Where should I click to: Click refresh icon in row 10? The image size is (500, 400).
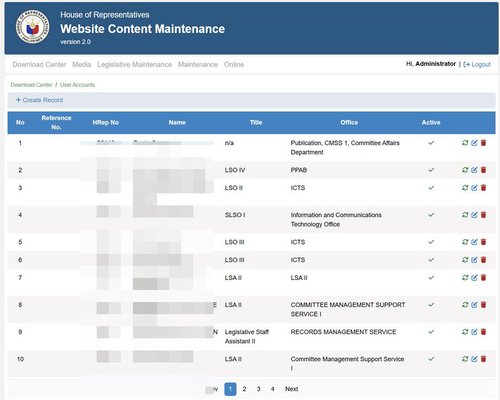465,359
